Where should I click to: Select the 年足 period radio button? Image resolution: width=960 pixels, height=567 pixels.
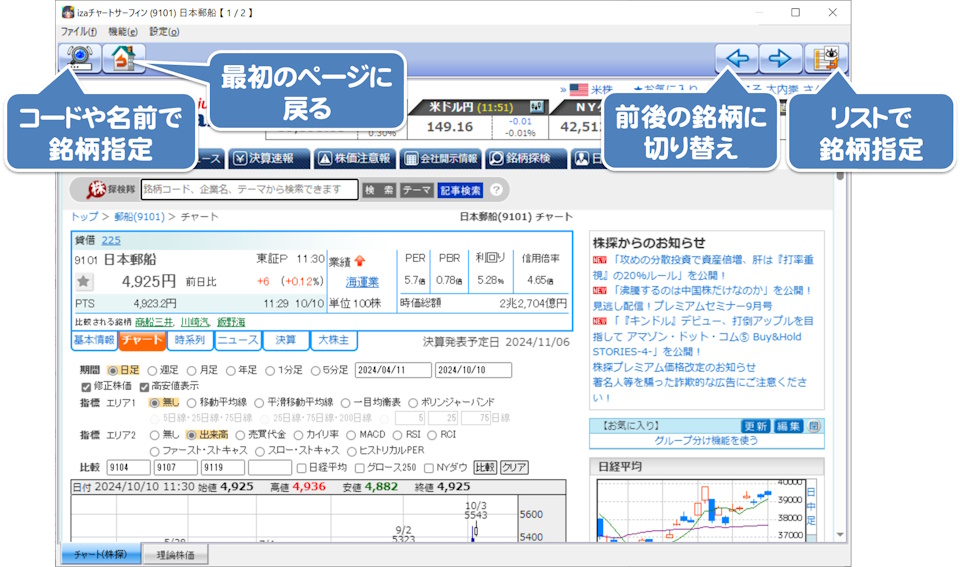[231, 370]
